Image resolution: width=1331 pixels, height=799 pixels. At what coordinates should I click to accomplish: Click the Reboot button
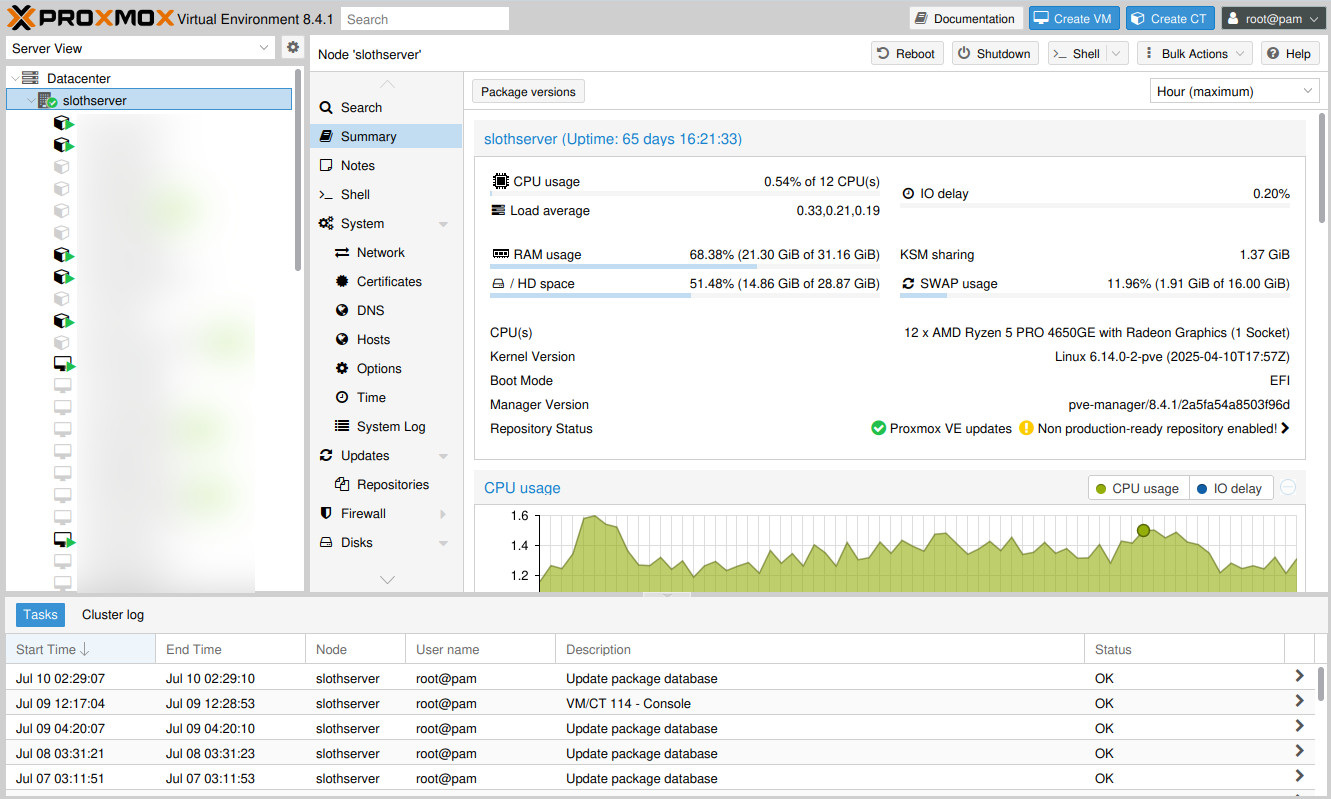pyautogui.click(x=908, y=54)
